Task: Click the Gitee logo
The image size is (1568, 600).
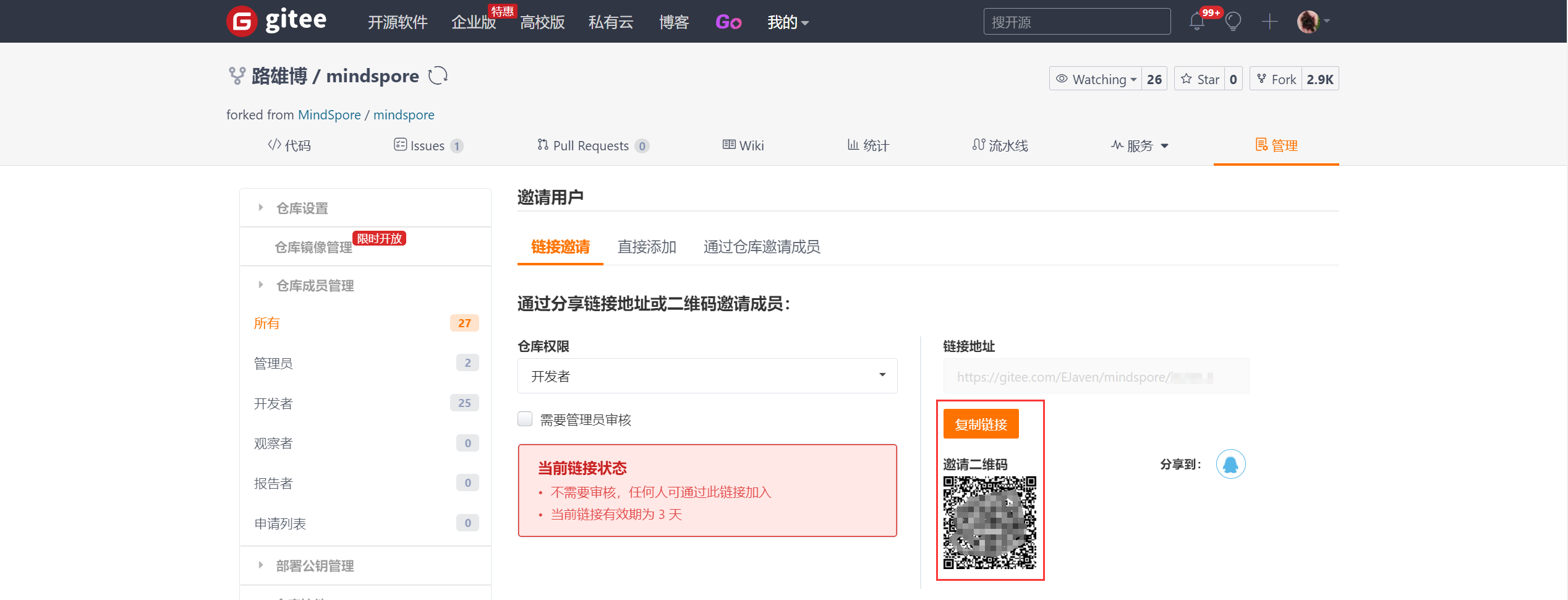Action: point(276,21)
